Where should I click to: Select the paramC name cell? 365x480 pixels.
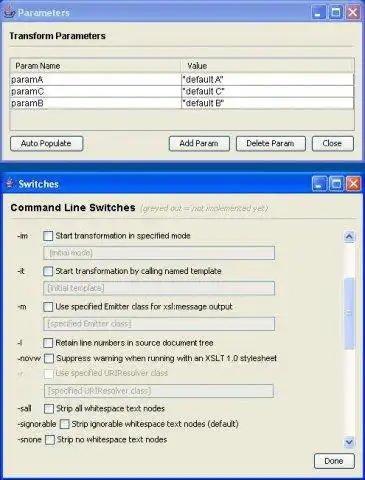tap(95, 91)
